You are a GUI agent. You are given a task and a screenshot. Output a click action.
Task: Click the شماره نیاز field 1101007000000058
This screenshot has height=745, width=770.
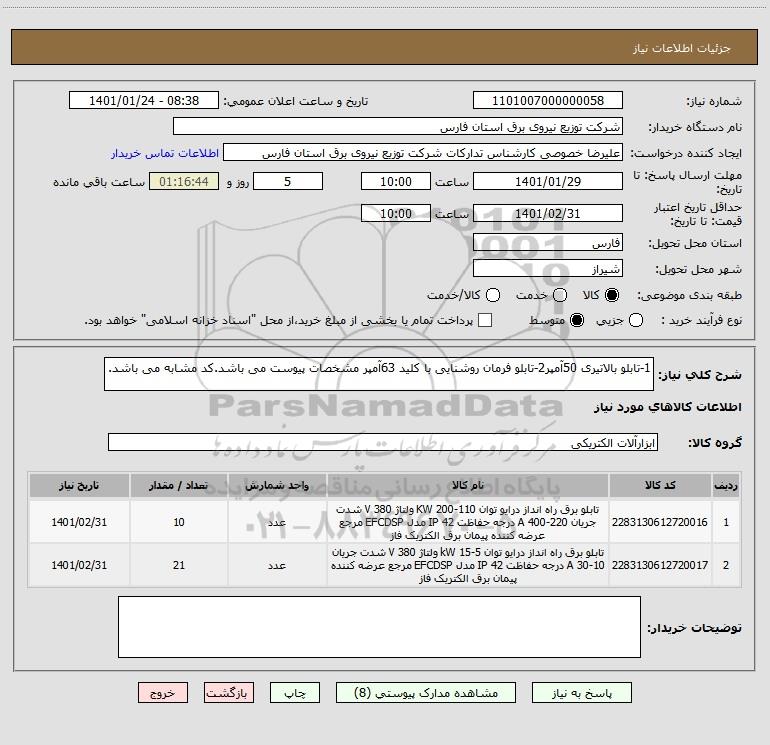coord(548,100)
